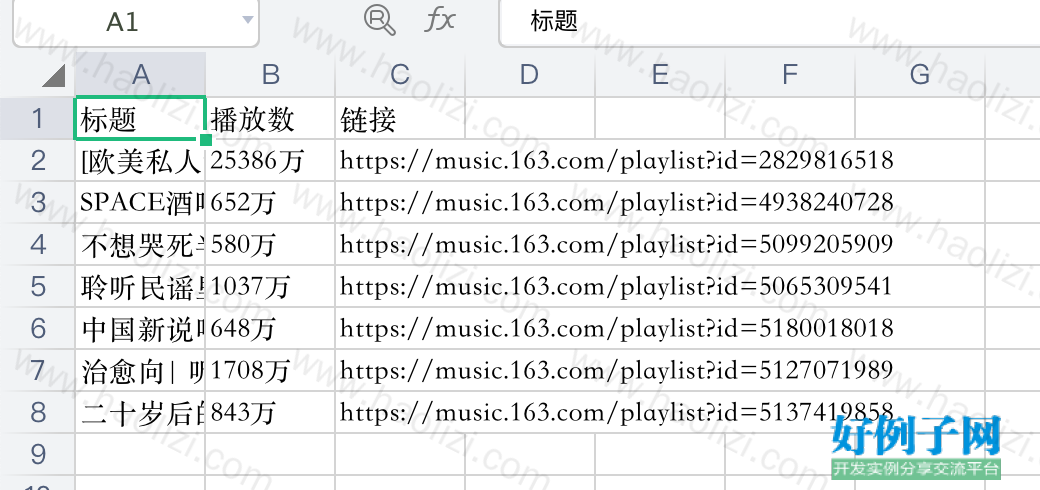
Task: Click cell B1 with 播放数
Action: pyautogui.click(x=270, y=119)
